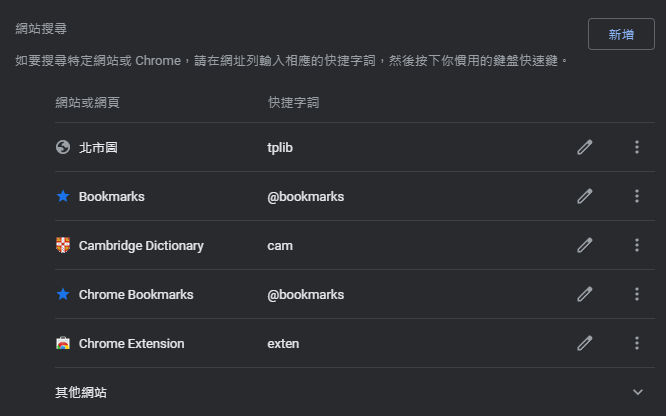The height and width of the screenshot is (416, 666).
Task: Click the tplib shortcut keyword
Action: click(280, 148)
